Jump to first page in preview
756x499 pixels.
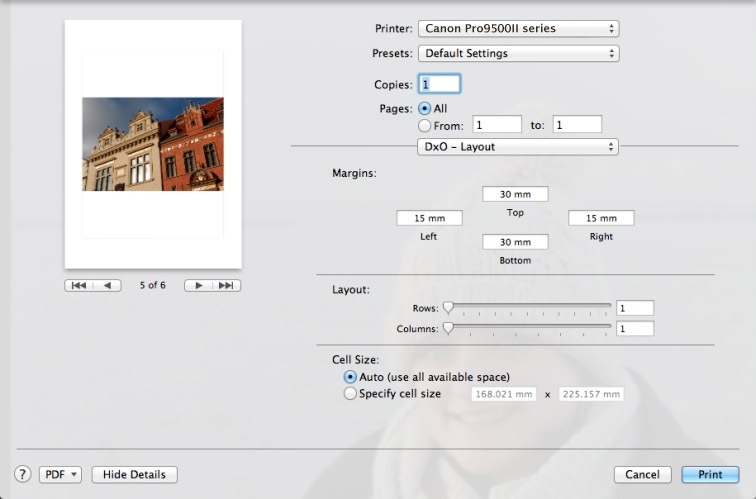point(79,285)
